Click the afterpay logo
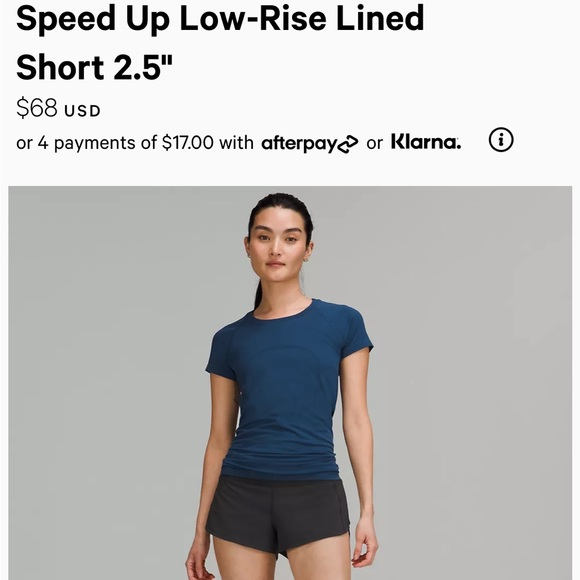Screen dimensions: 580x580 point(310,144)
